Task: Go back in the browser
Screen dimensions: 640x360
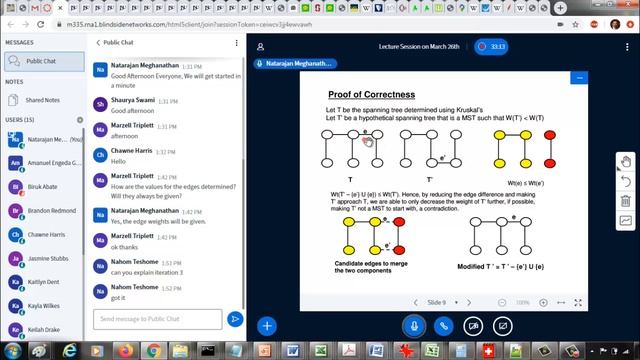Action: pyautogui.click(x=11, y=24)
